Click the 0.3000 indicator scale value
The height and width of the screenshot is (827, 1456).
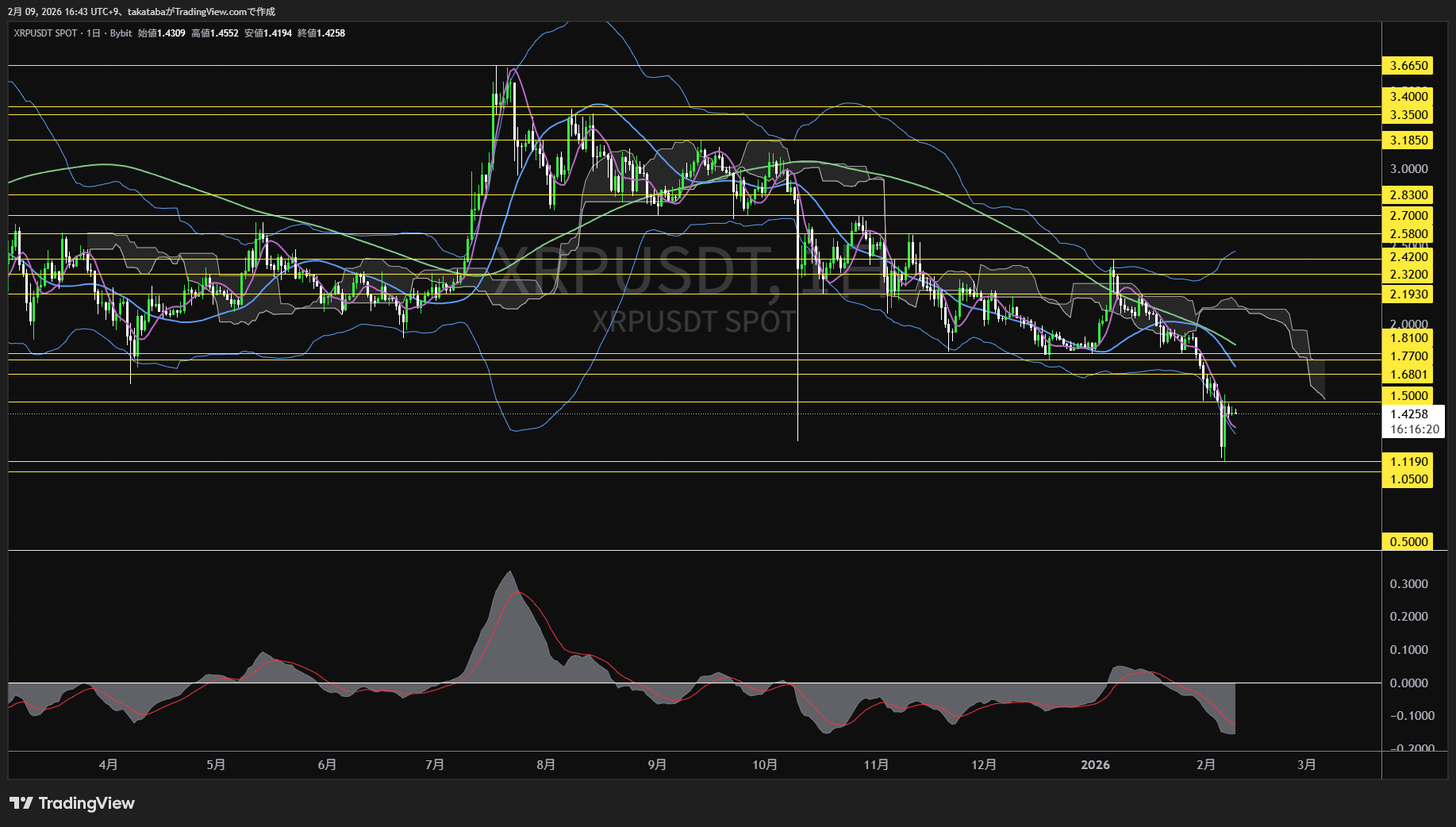pyautogui.click(x=1408, y=583)
